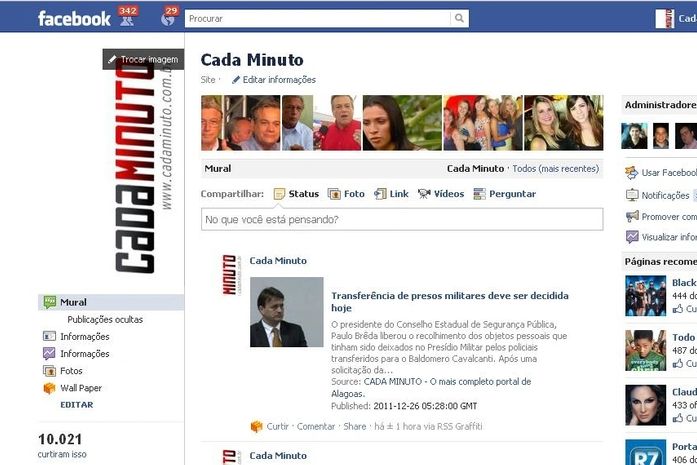Click the first administrator avatar

pos(634,136)
